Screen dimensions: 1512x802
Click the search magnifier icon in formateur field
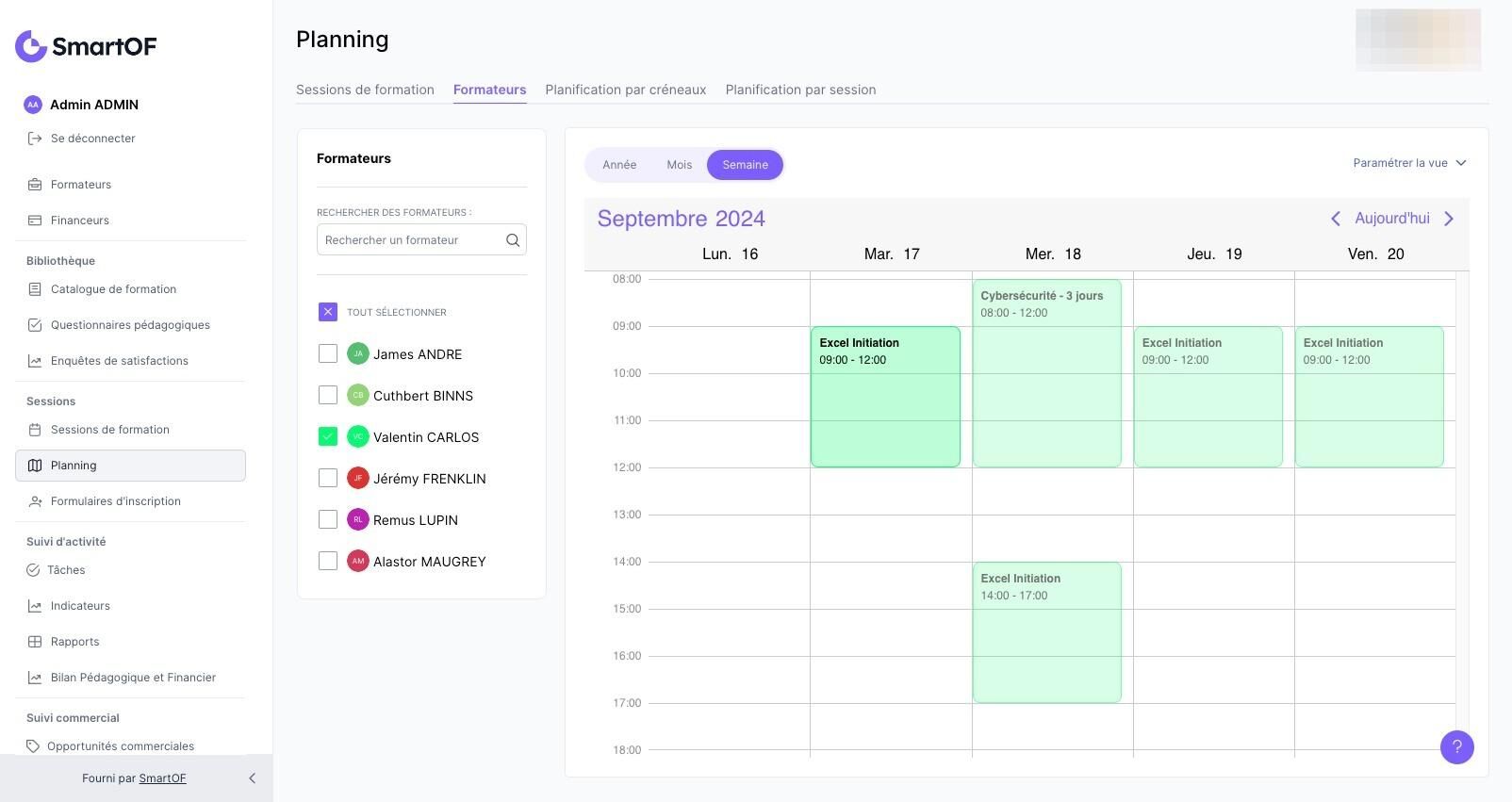click(x=513, y=240)
